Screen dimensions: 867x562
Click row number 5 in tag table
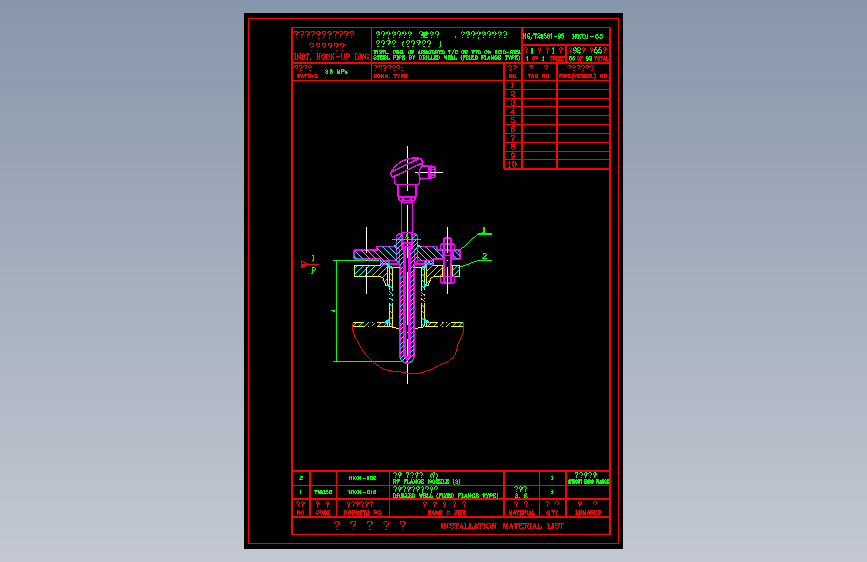[513, 120]
